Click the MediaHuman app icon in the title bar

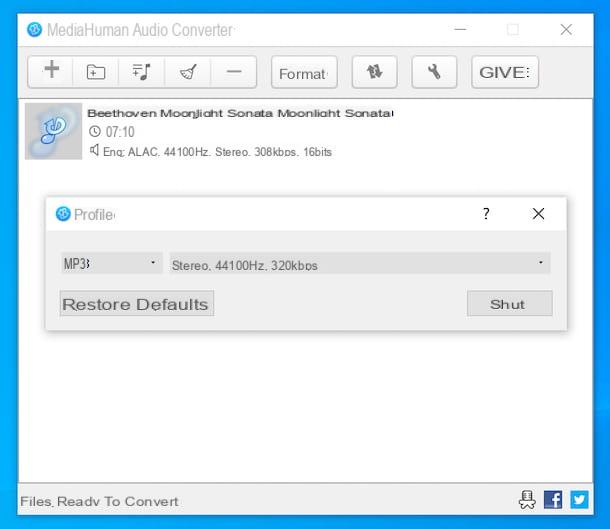[x=34, y=30]
